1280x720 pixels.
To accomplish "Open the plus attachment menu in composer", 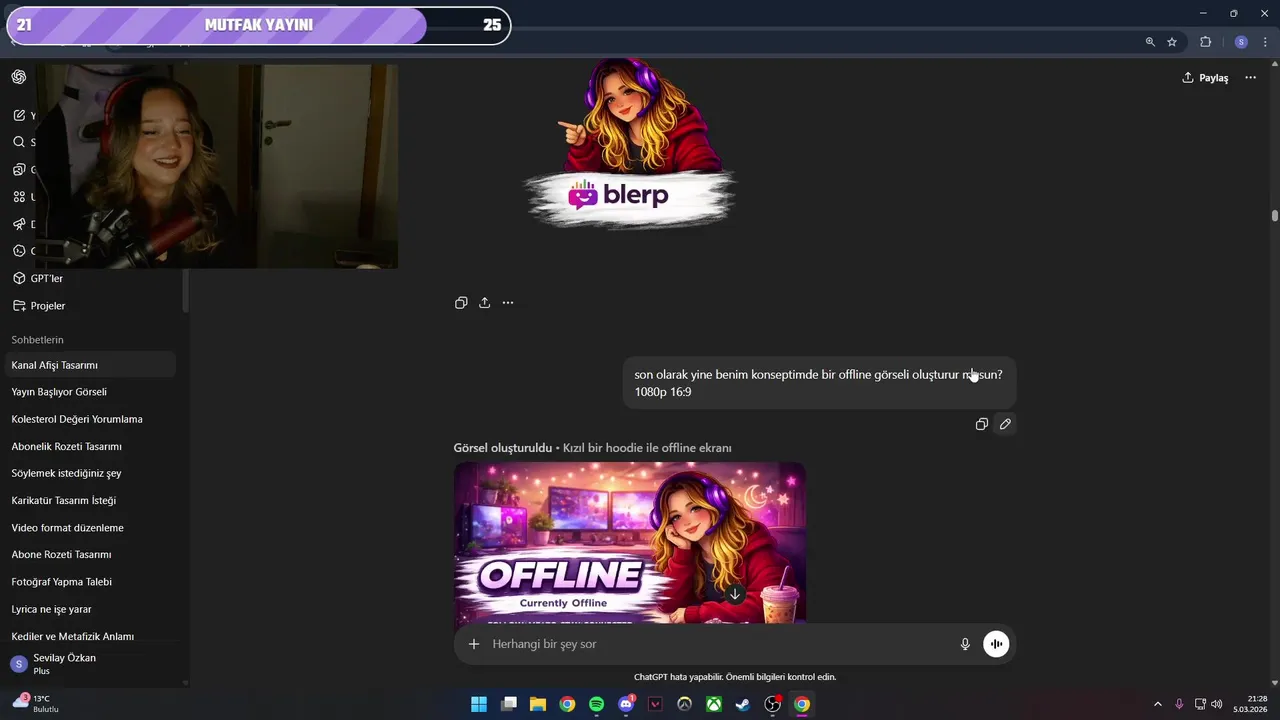I will (x=474, y=644).
